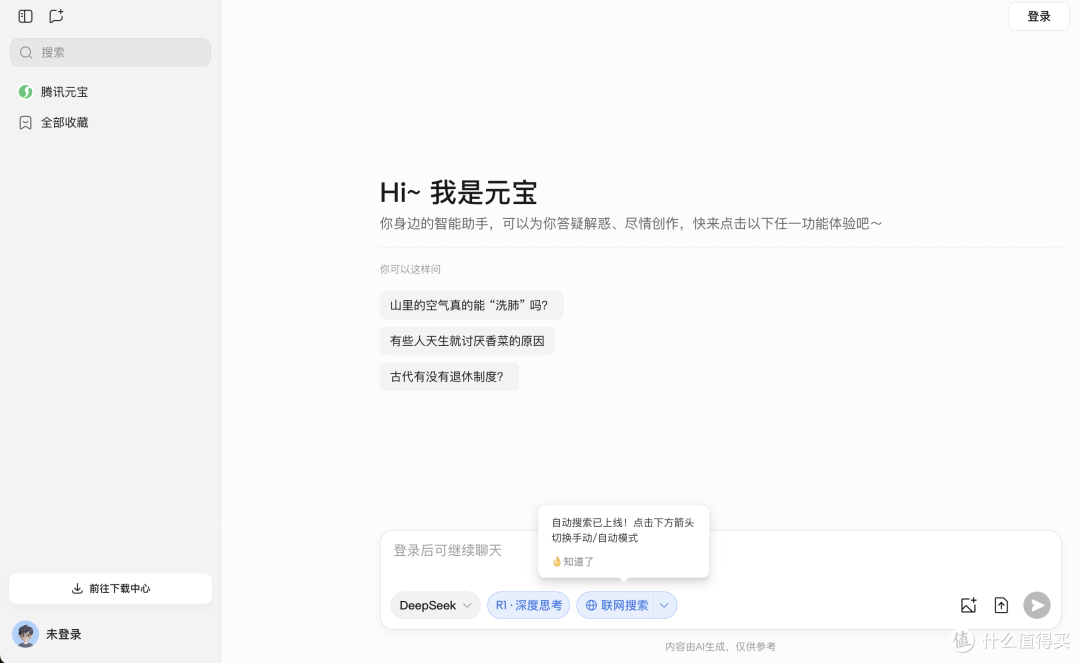Collapse the sidebar with the panel icon
1080x663 pixels.
click(x=25, y=16)
